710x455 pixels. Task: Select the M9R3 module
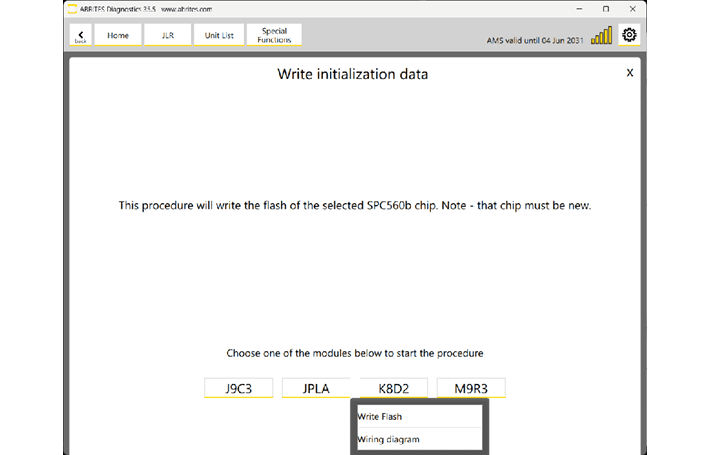pyautogui.click(x=471, y=388)
